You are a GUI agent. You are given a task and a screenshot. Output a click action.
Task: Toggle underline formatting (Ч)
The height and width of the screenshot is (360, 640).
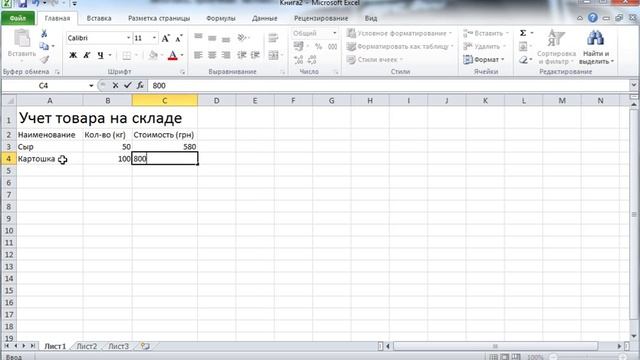[100, 55]
